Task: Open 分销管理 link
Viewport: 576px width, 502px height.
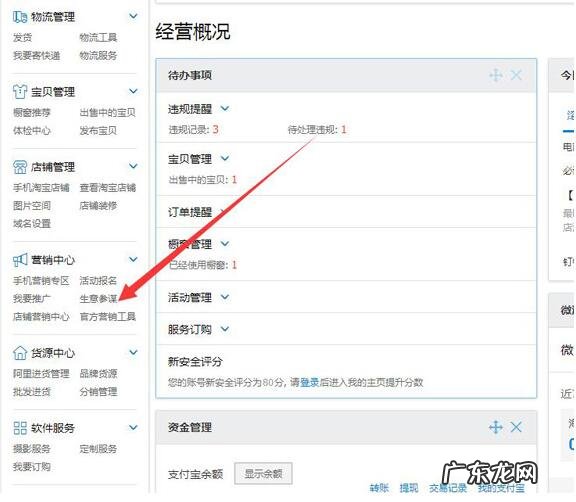Action: point(98,392)
